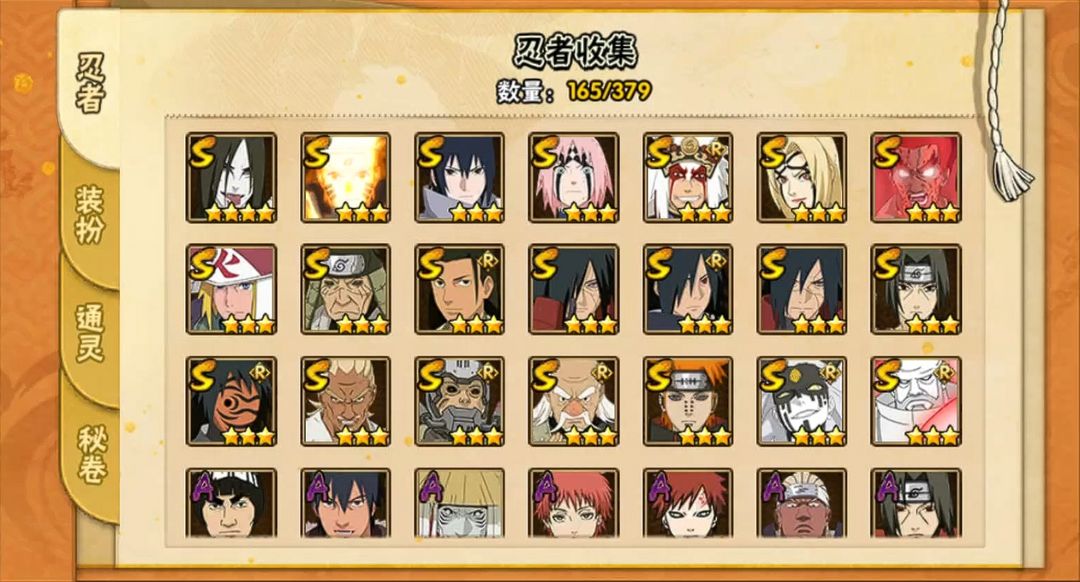The width and height of the screenshot is (1080, 582).
Task: Open the glowing Nine-Tails chakra Naruto portrait
Action: point(346,178)
